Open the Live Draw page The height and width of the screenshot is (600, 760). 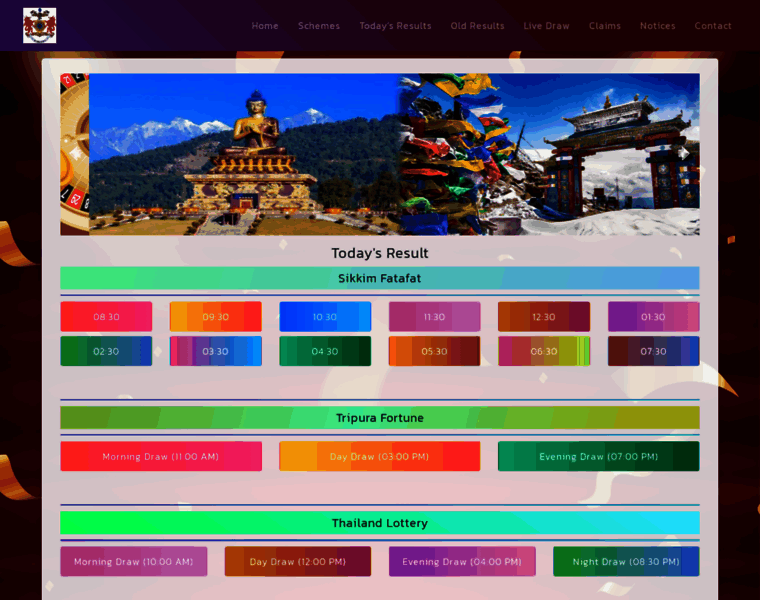546,26
